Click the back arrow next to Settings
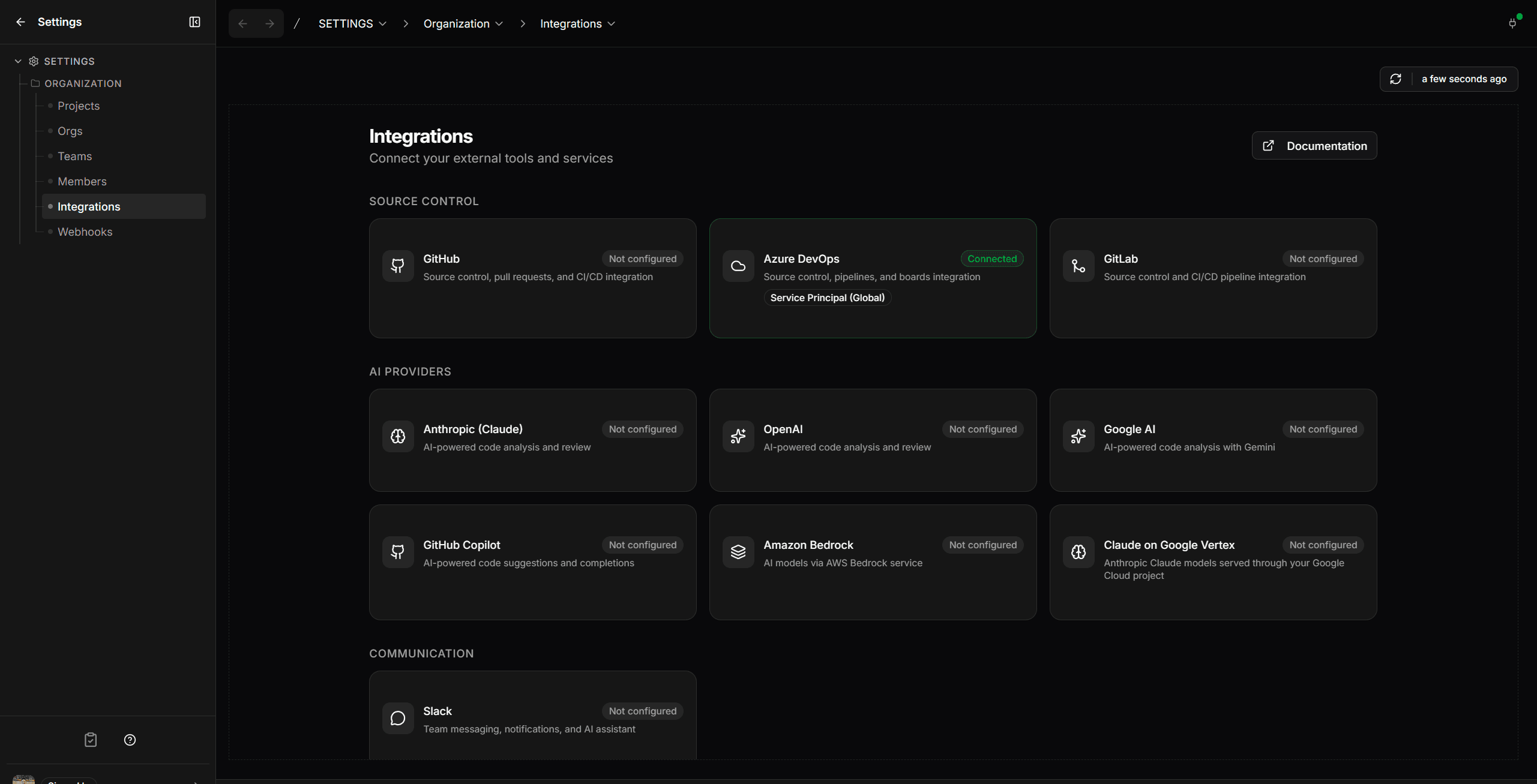This screenshot has width=1537, height=784. [x=20, y=22]
